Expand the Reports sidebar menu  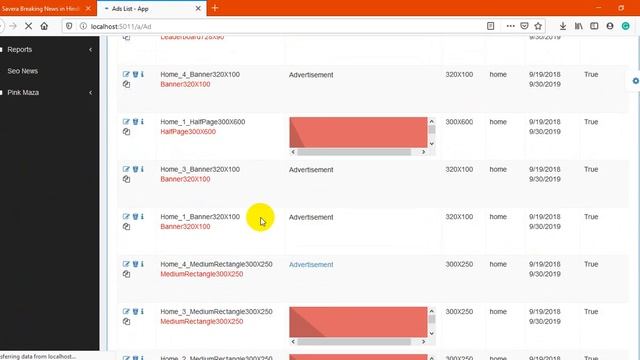49,49
